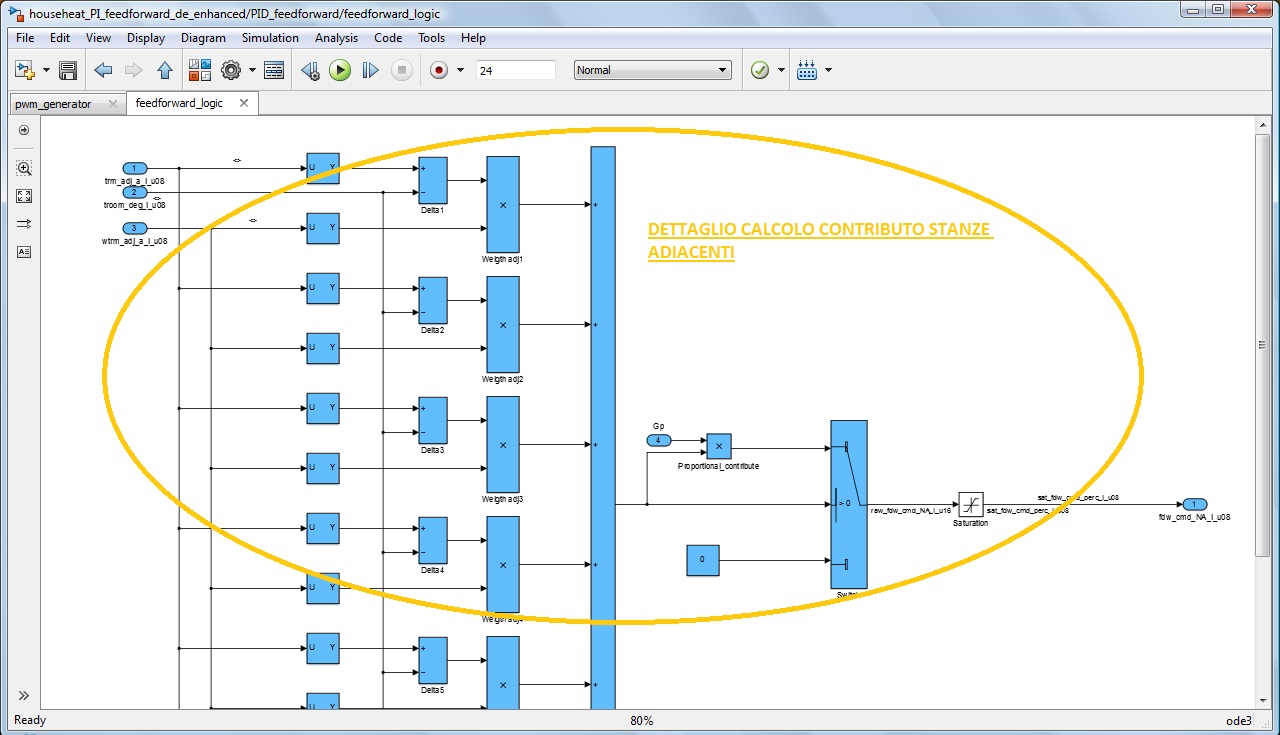Click the Save model icon
The height and width of the screenshot is (735, 1280).
coord(68,70)
